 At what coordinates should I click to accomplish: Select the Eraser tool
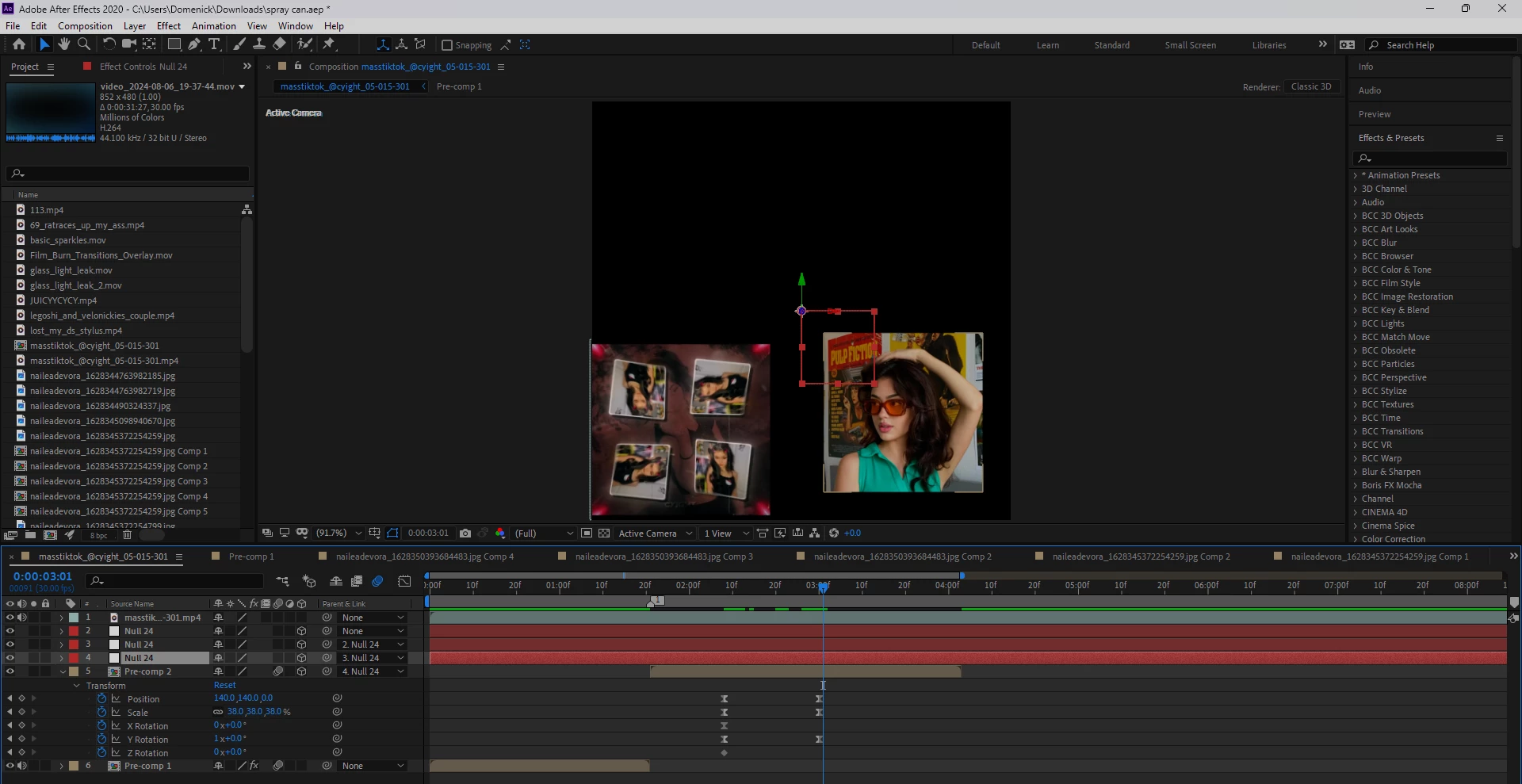point(280,44)
